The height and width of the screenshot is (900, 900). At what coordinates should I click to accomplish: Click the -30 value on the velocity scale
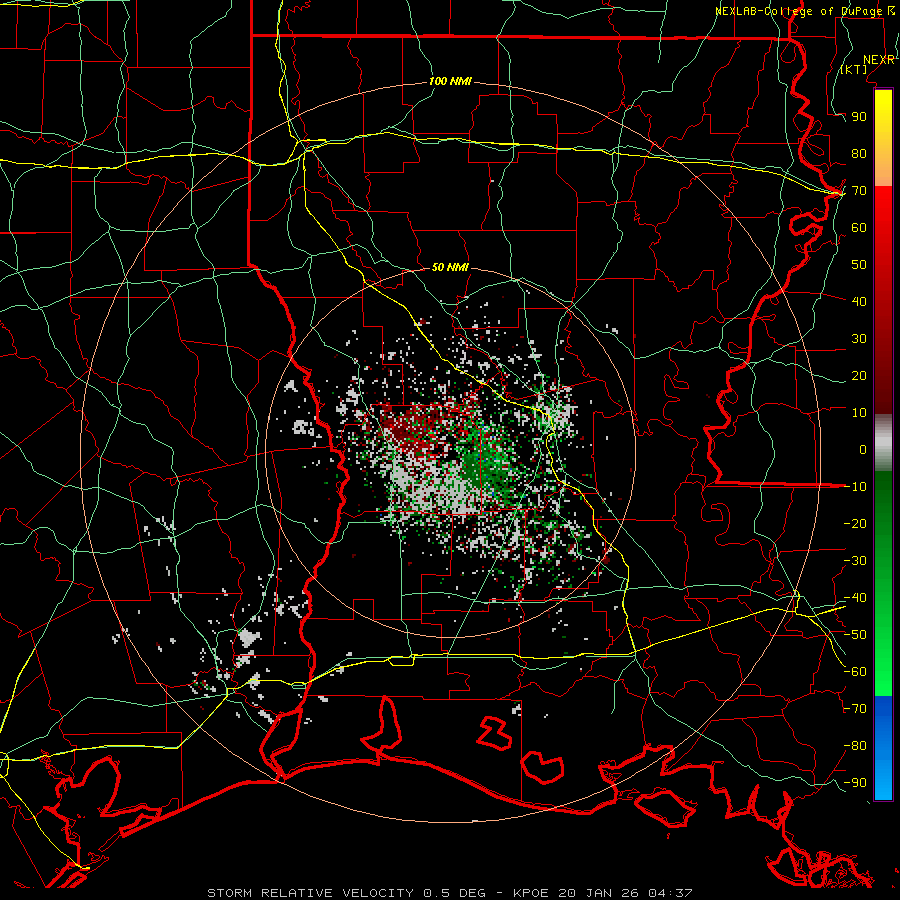pos(855,561)
